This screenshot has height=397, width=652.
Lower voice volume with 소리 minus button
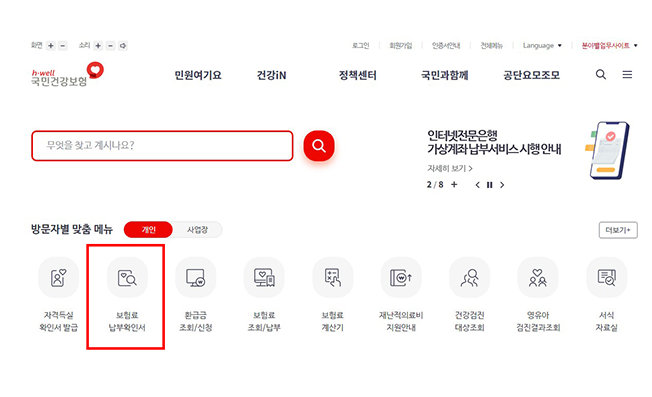(x=110, y=46)
